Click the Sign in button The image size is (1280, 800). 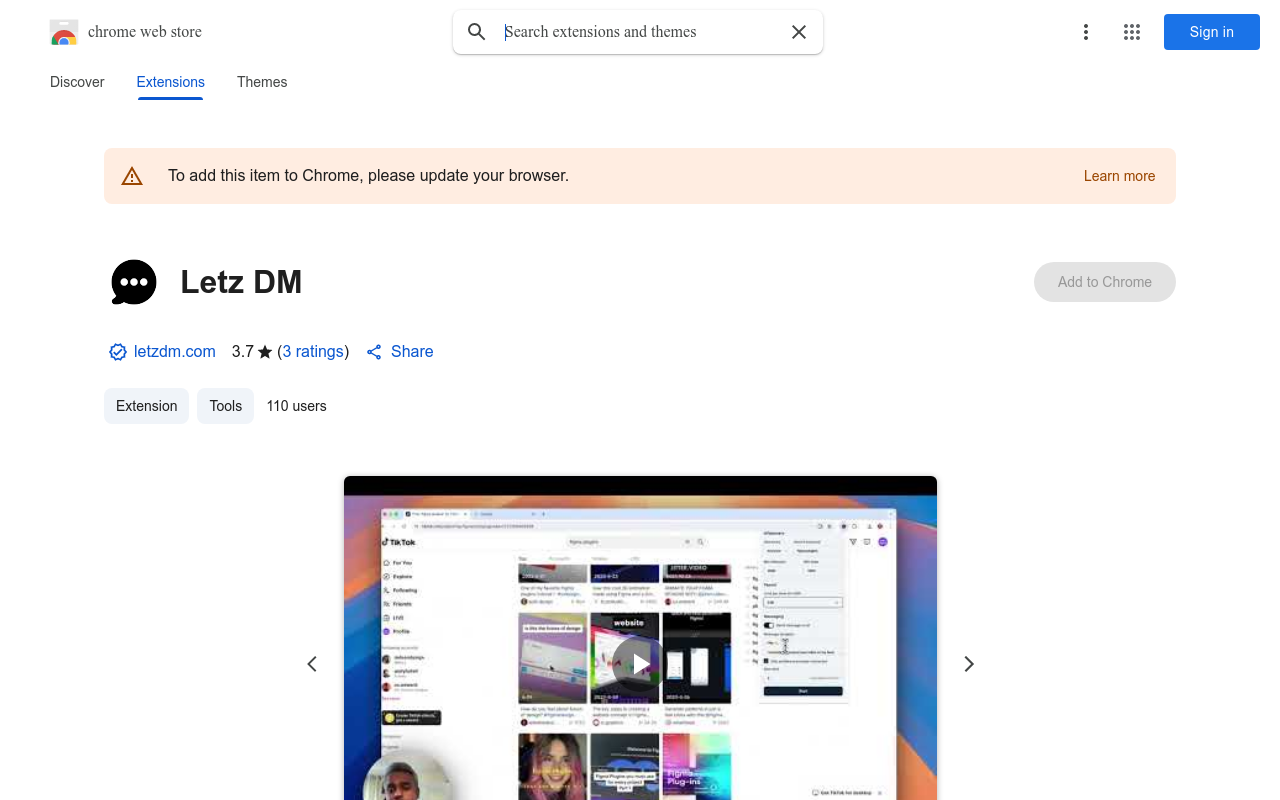tap(1212, 32)
